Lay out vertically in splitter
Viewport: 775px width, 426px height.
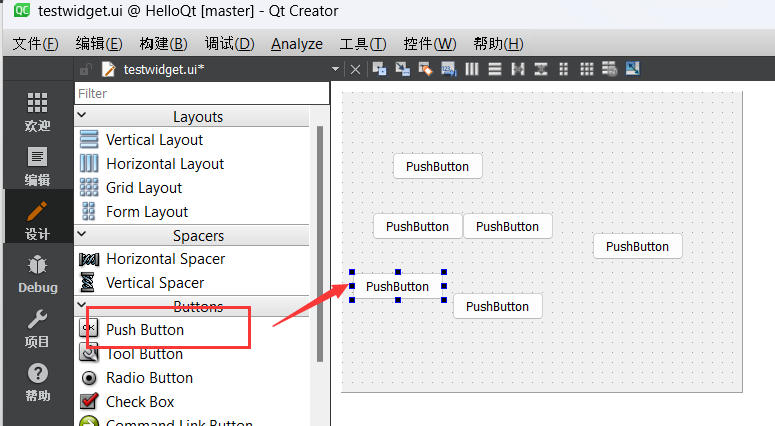(541, 69)
